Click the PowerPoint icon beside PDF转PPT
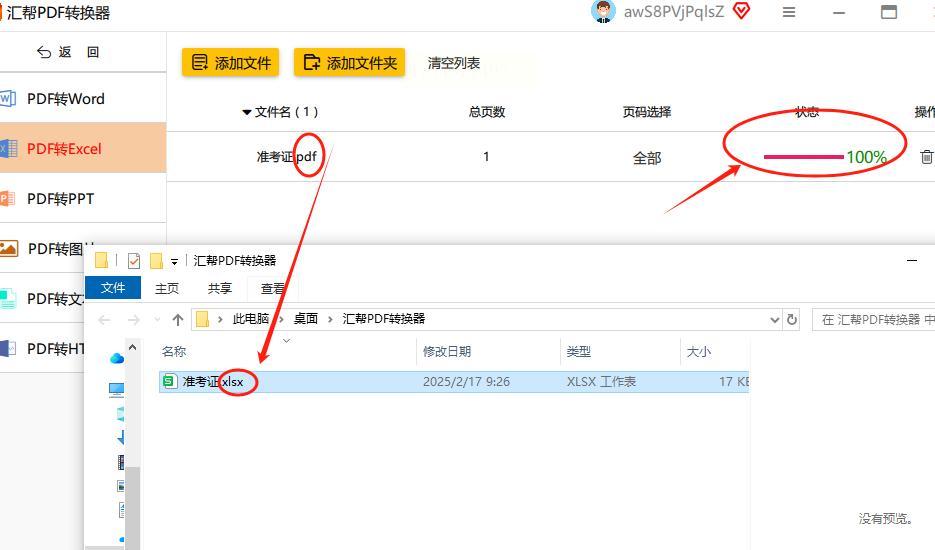 [x=7, y=199]
